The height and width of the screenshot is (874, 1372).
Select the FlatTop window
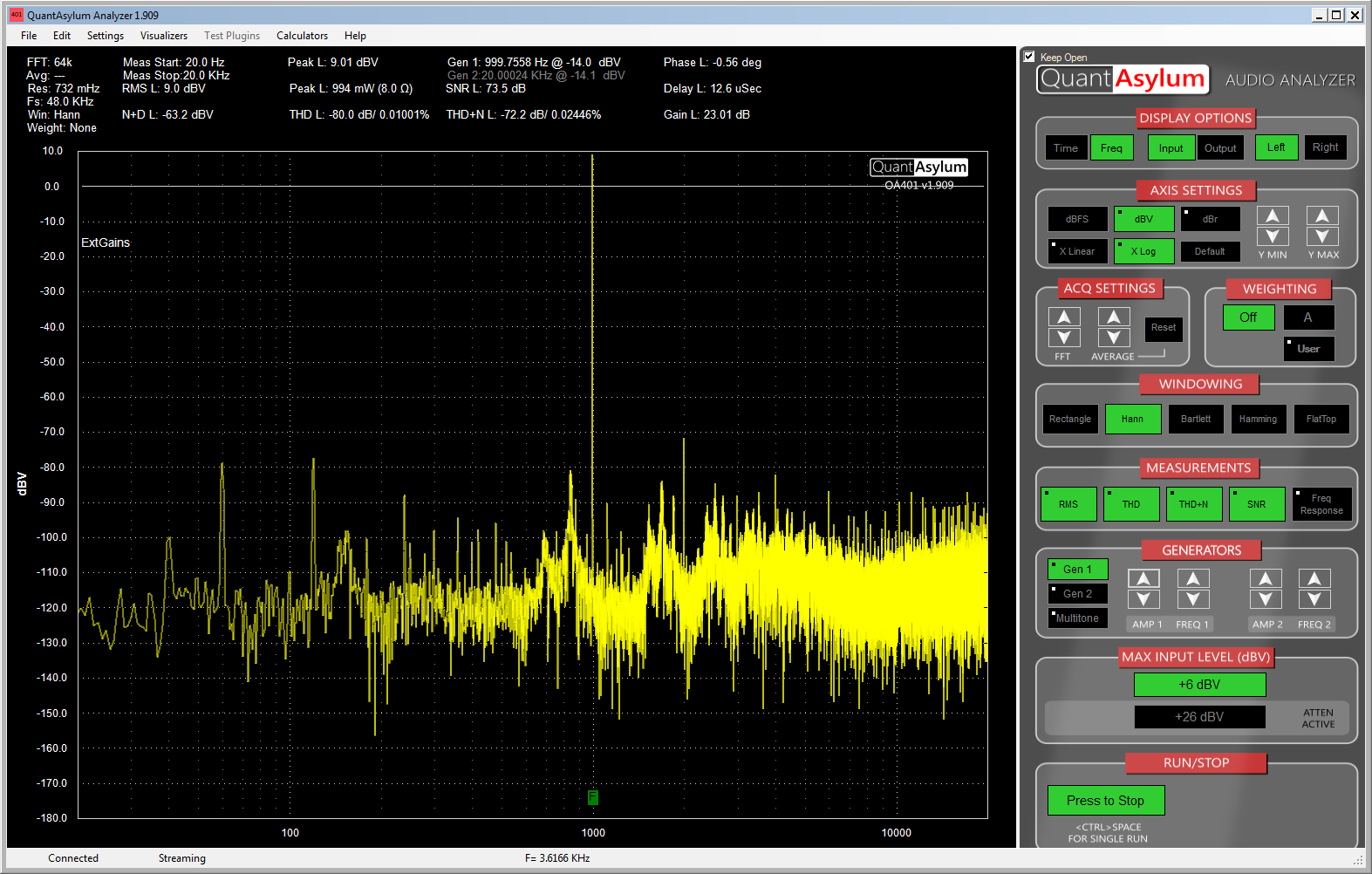click(1321, 420)
